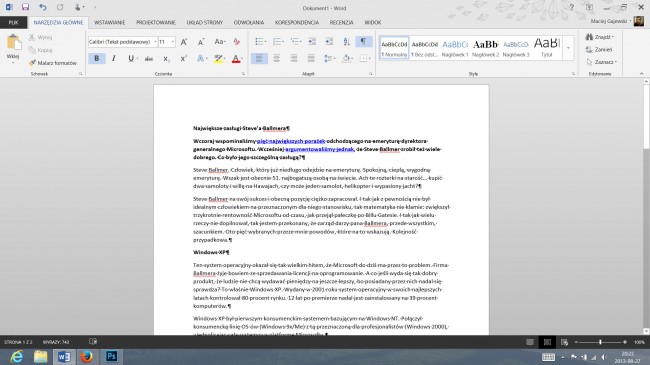The width and height of the screenshot is (650, 365).
Task: Open Word help question mark
Action: 572,7
